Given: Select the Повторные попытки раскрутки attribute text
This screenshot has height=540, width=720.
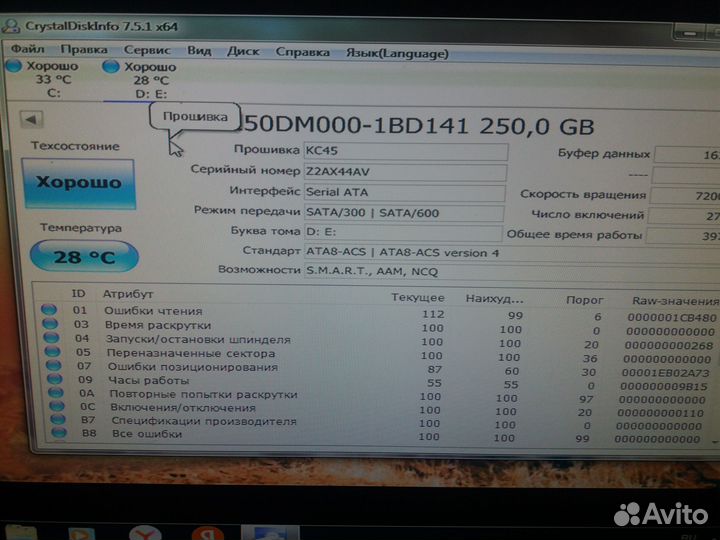Looking at the screenshot, I should (203, 394).
